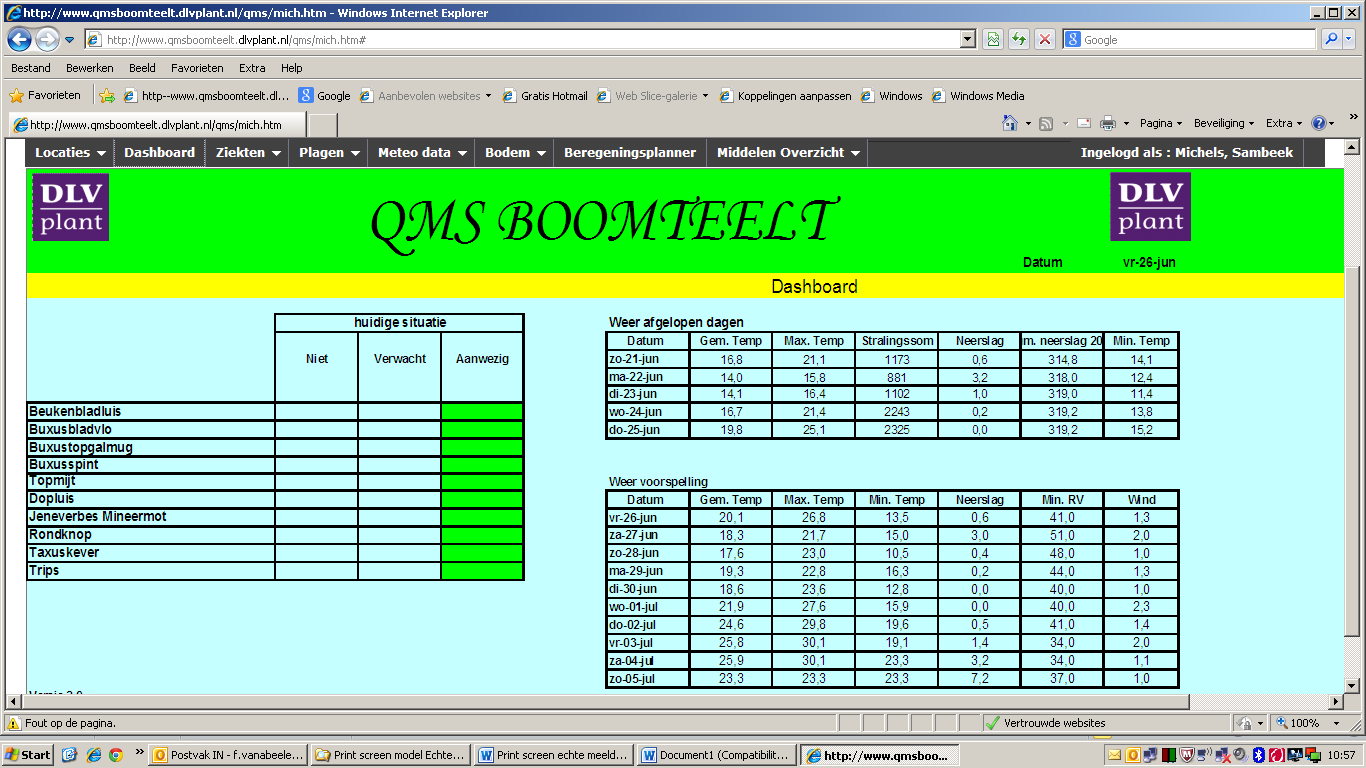The image size is (1366, 768).
Task: Open the Home page icon
Action: tap(1011, 123)
